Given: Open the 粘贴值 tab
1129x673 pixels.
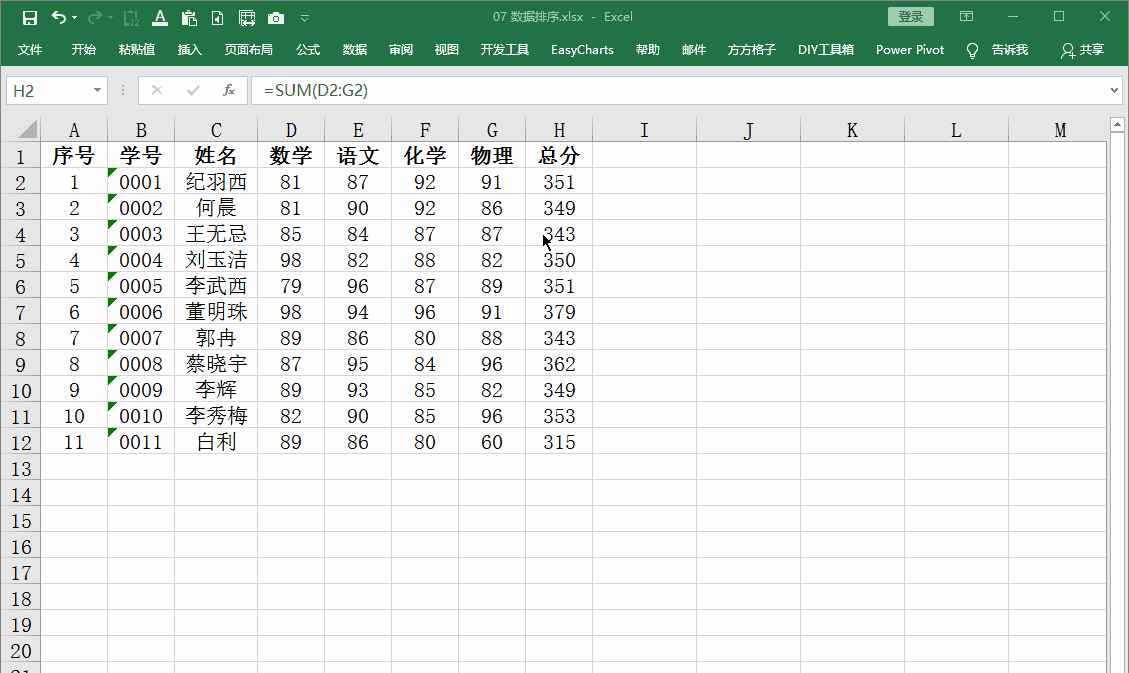Looking at the screenshot, I should tap(137, 50).
